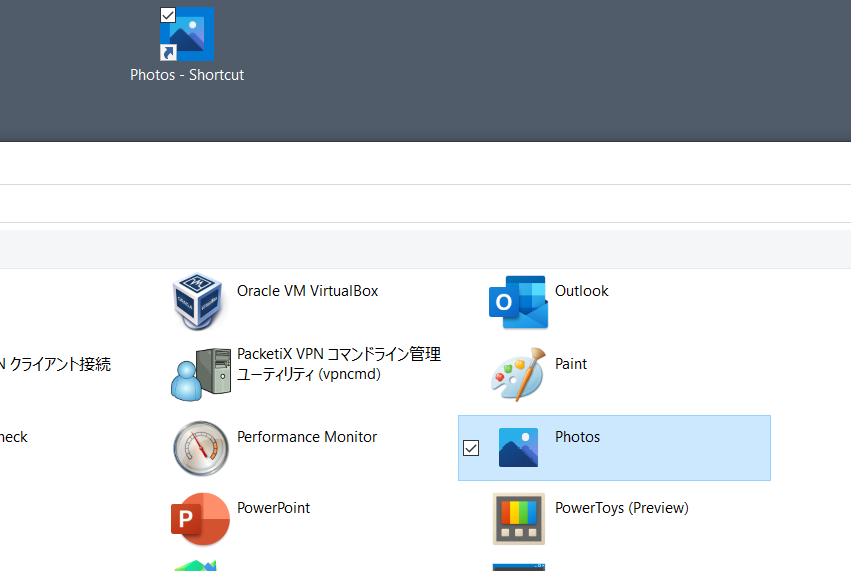Select the Photos label in highlighted row

[577, 437]
